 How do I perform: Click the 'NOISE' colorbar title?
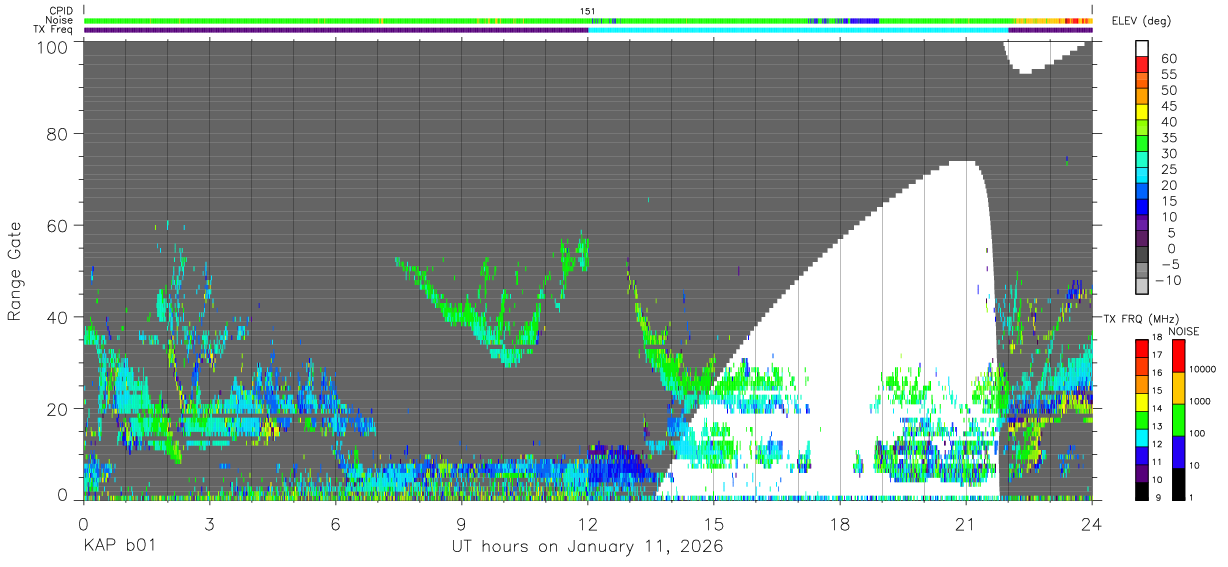(x=1186, y=331)
